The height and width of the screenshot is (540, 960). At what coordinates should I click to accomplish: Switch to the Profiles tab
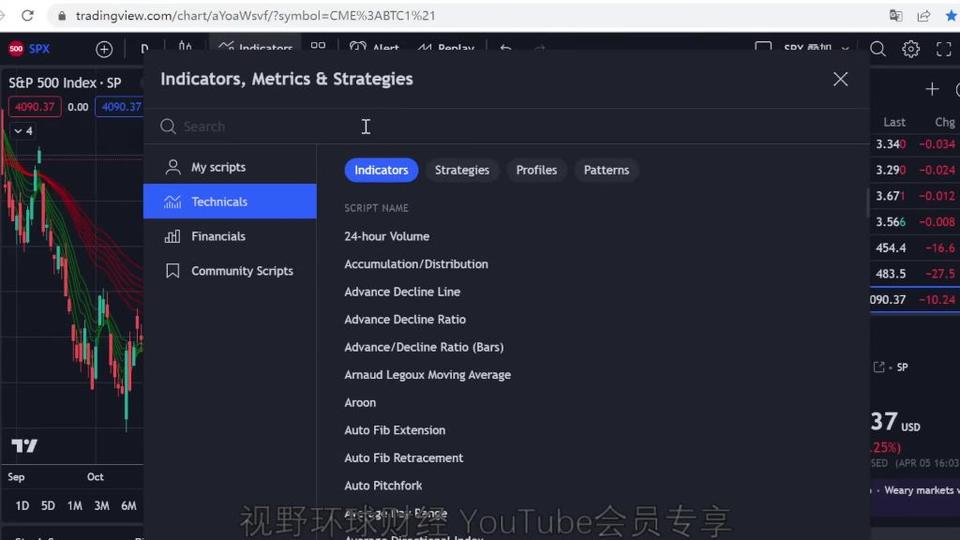(536, 170)
